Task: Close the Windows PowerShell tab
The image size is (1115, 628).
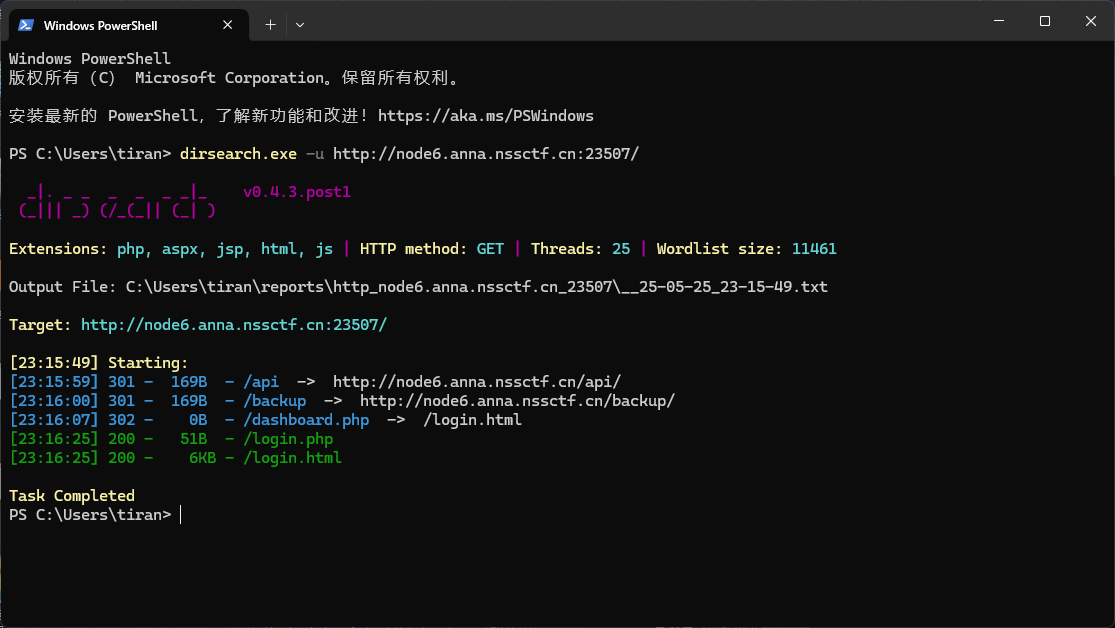Action: [x=230, y=25]
